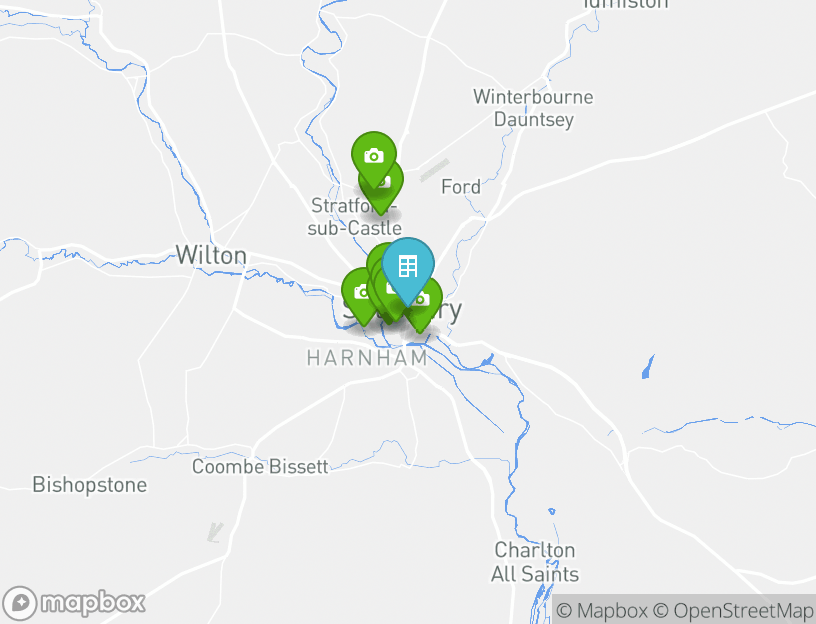The height and width of the screenshot is (624, 816).
Task: Open the Mapbox logo link
Action: coord(73,603)
